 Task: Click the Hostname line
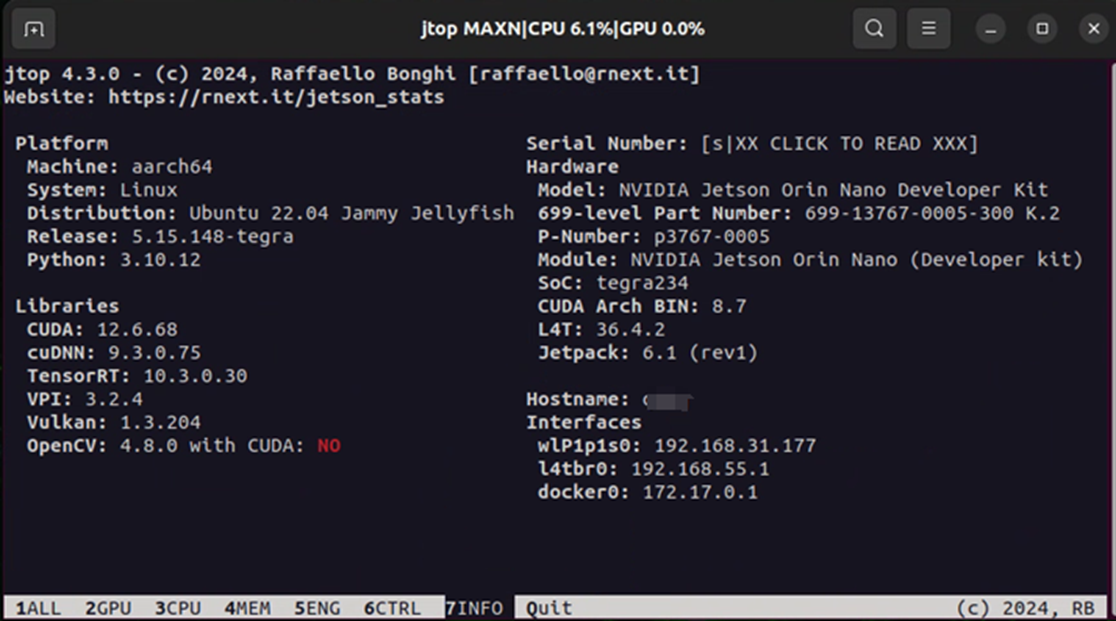[609, 400]
